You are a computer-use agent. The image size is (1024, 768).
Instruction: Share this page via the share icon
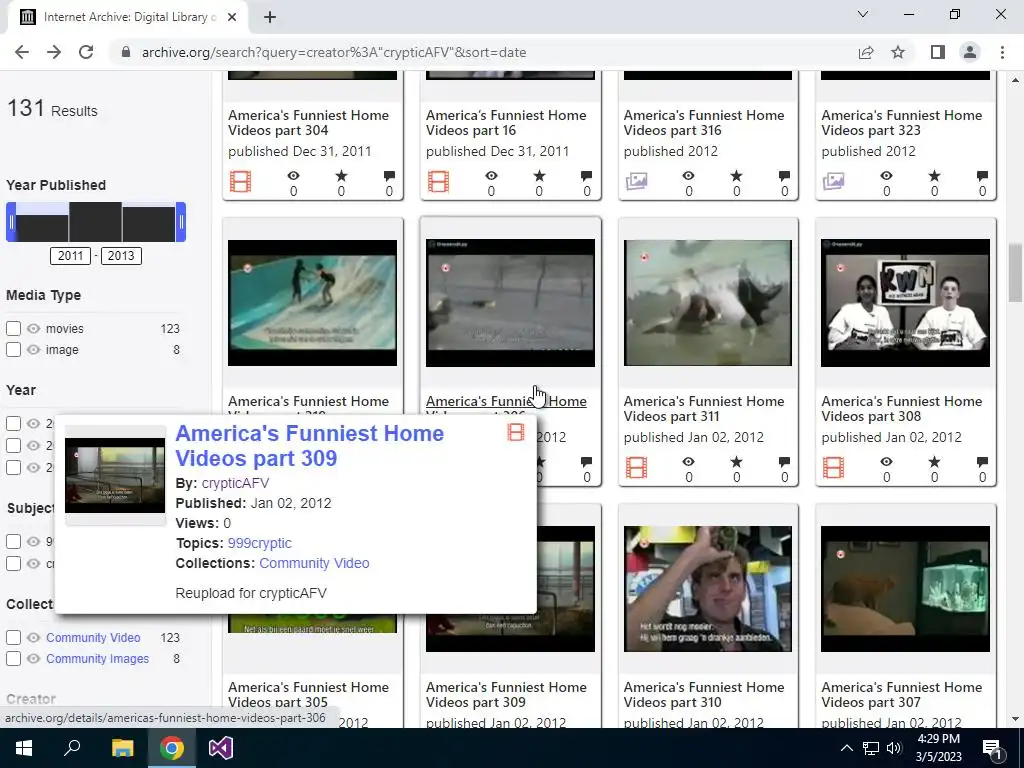(x=866, y=52)
